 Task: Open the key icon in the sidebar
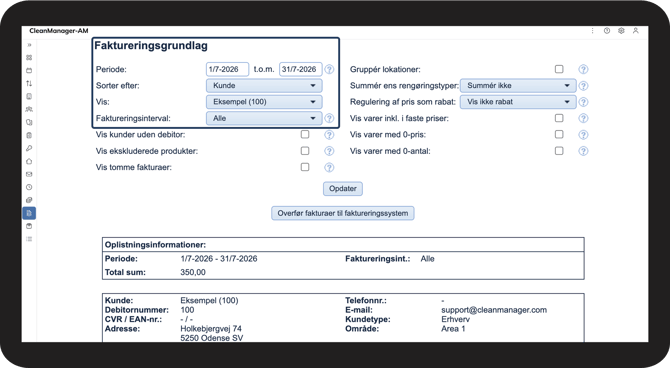[x=29, y=148]
